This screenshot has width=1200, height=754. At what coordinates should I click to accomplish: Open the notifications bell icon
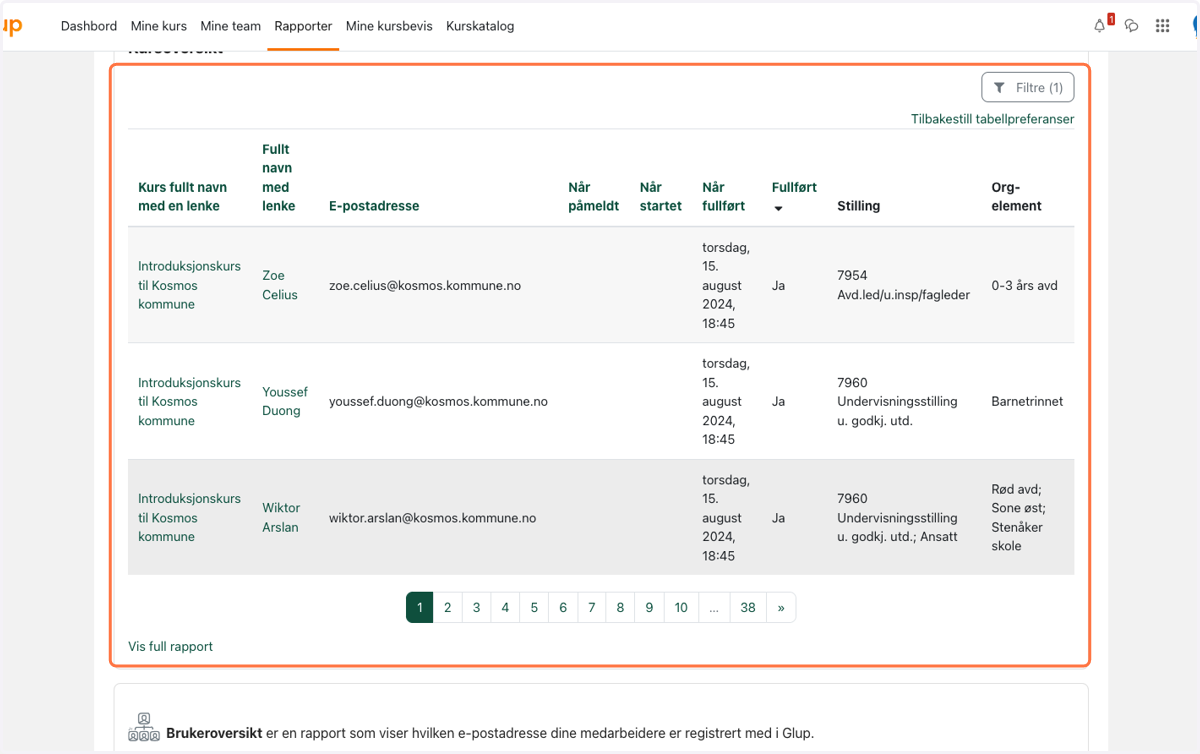(1100, 26)
